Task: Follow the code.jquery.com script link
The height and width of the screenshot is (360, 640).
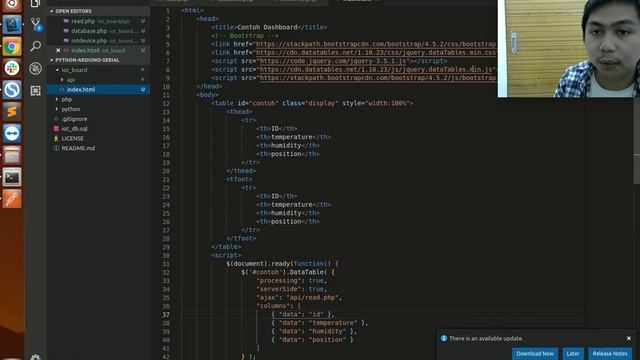Action: (x=332, y=61)
